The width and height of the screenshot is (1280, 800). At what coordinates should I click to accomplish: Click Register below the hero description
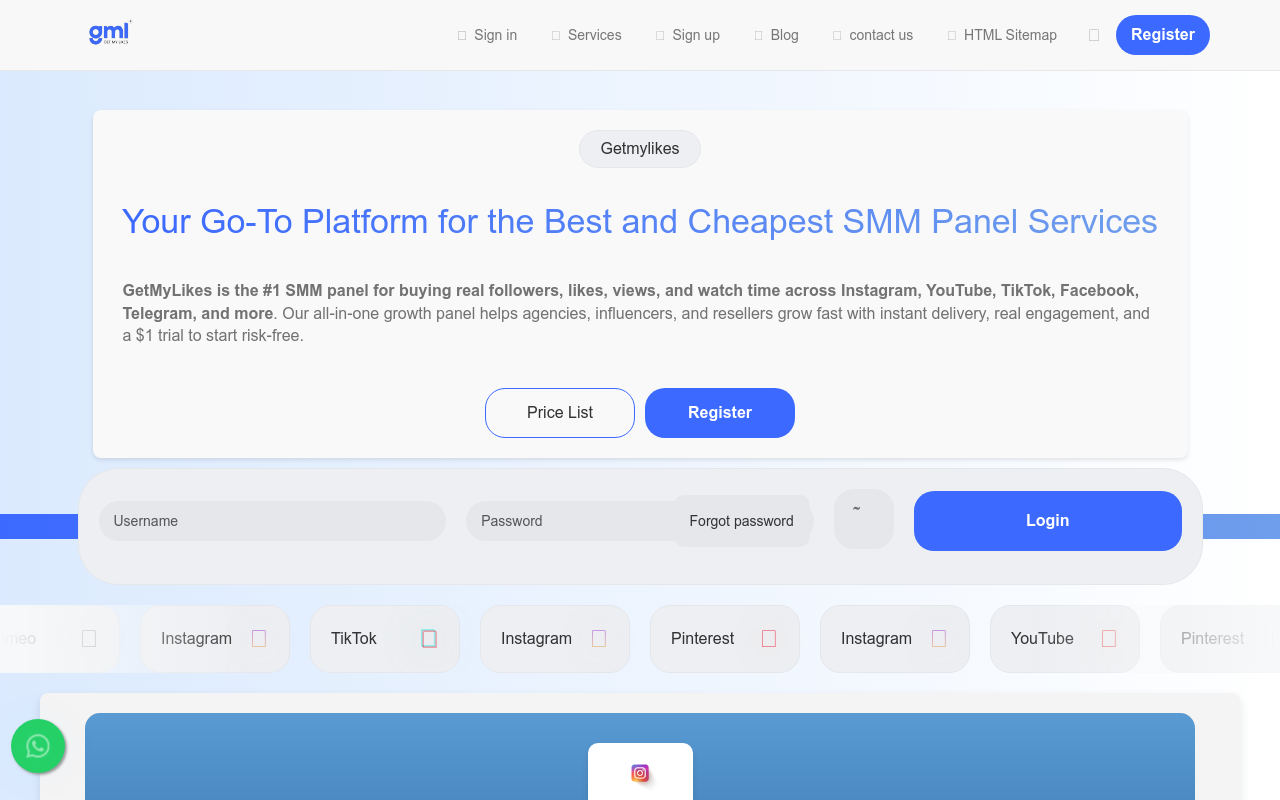[x=720, y=413]
